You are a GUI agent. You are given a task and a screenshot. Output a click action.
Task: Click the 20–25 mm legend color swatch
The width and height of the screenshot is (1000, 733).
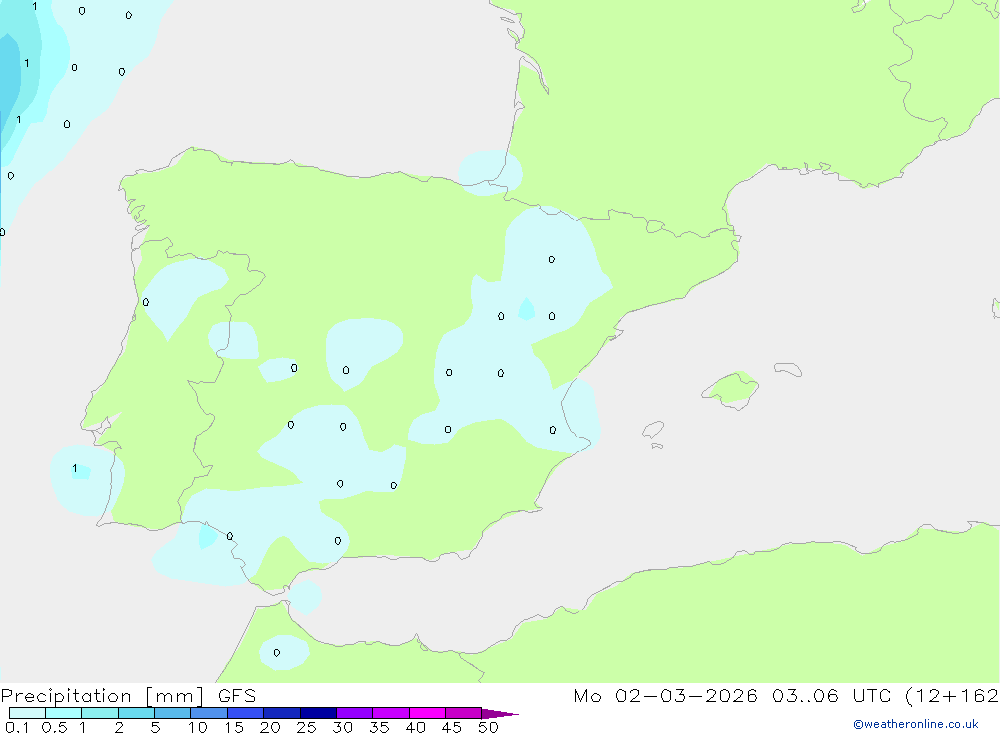pos(282,713)
